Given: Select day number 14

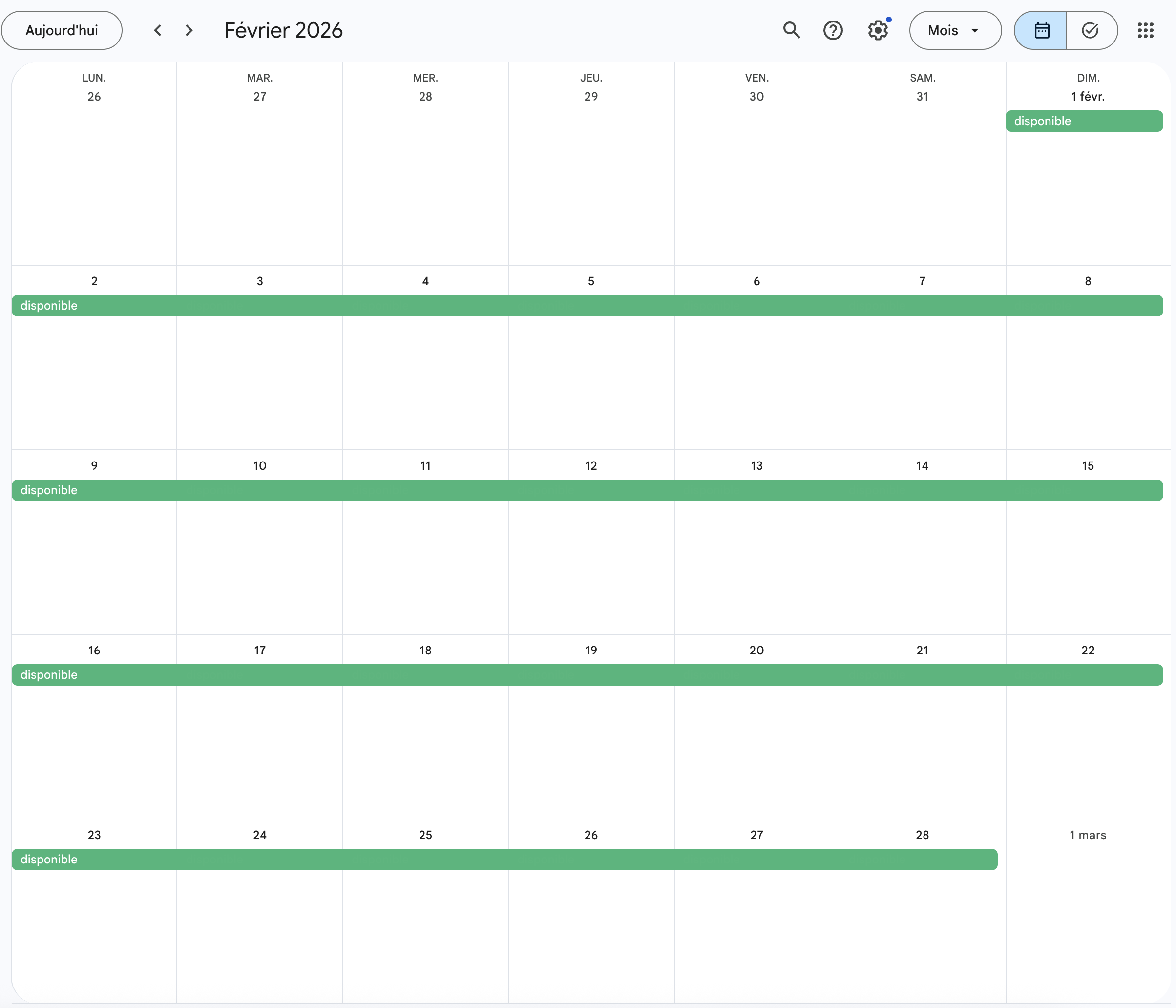Looking at the screenshot, I should click(922, 465).
